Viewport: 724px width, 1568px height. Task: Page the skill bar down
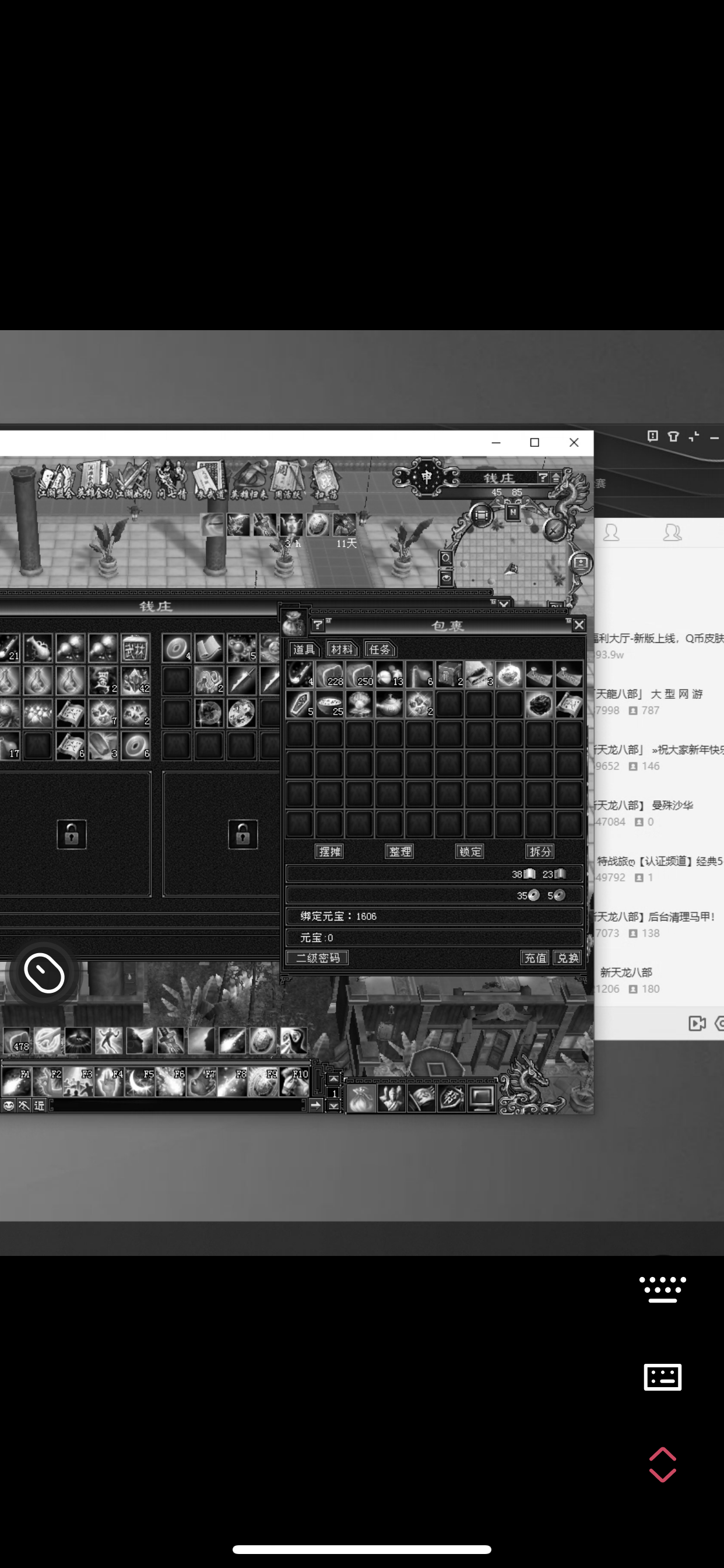pos(333,1106)
